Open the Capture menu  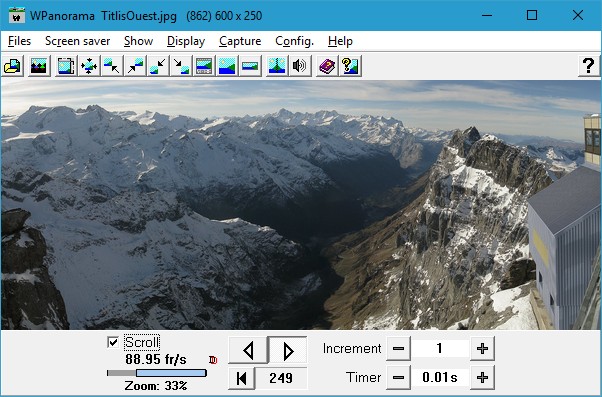coord(240,41)
